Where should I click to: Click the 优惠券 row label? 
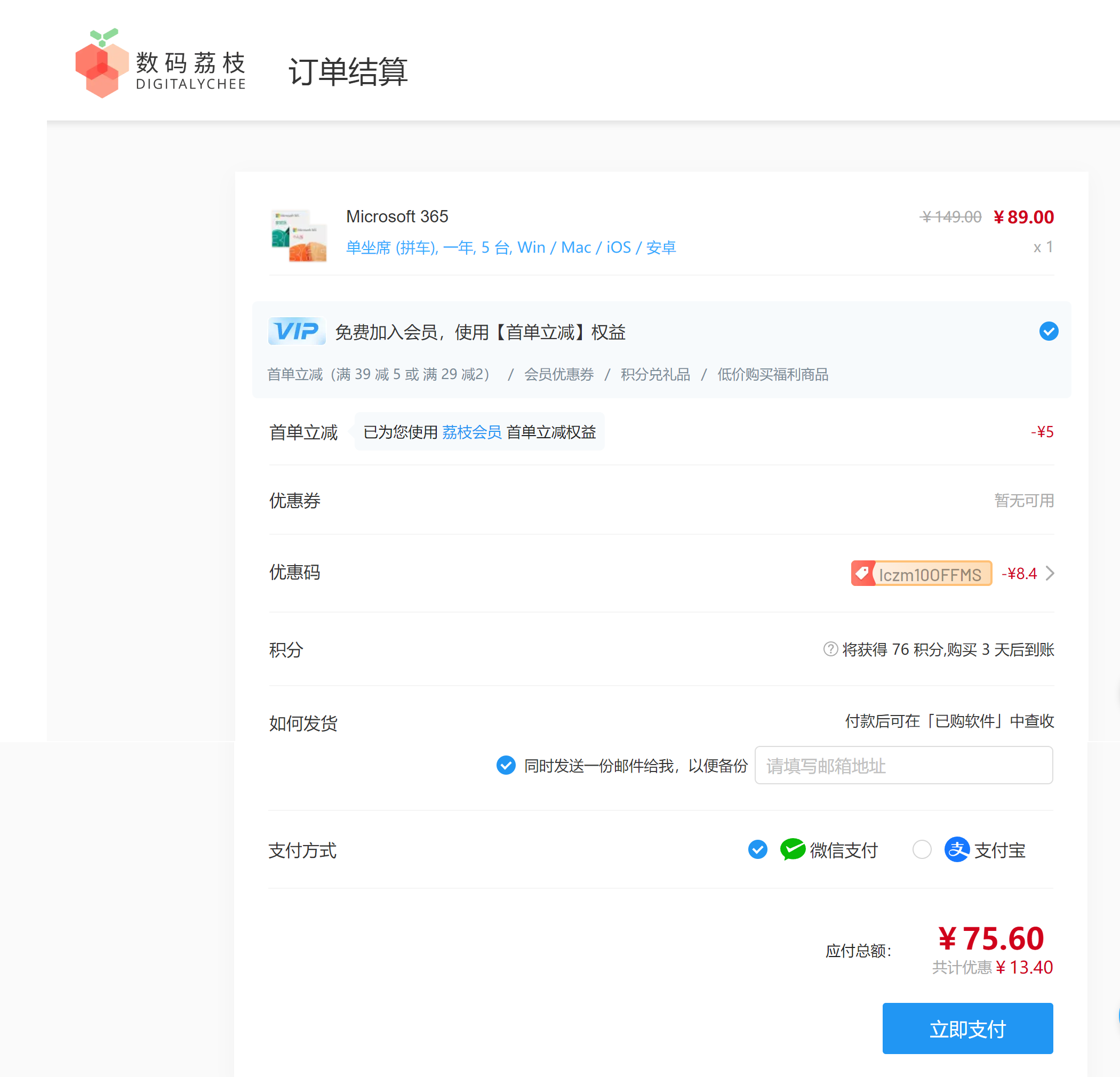tap(295, 501)
